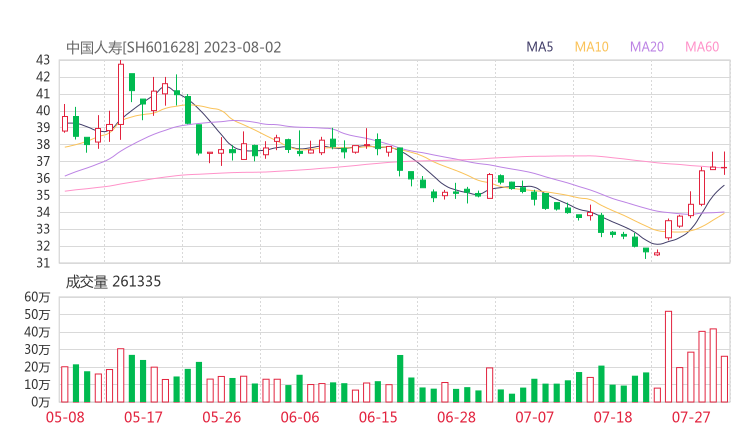Click the 43 price axis label
The height and width of the screenshot is (440, 740).
tap(43, 60)
